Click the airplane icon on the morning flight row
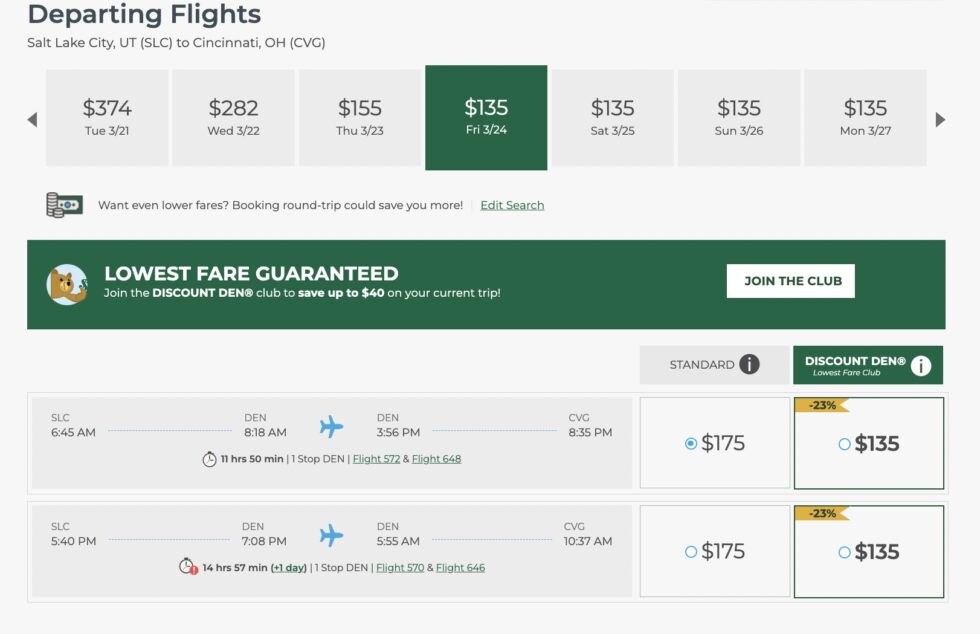 pos(330,424)
